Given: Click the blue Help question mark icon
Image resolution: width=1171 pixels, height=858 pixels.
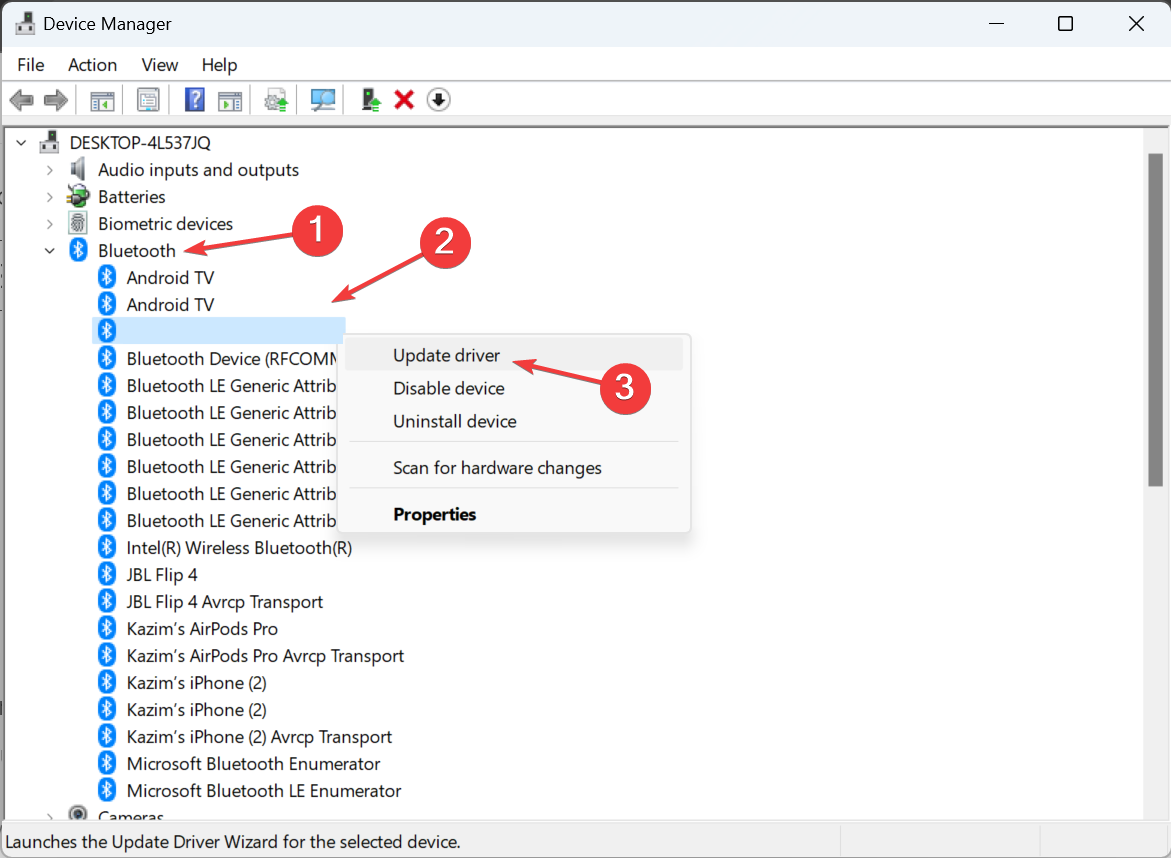Looking at the screenshot, I should coord(194,100).
